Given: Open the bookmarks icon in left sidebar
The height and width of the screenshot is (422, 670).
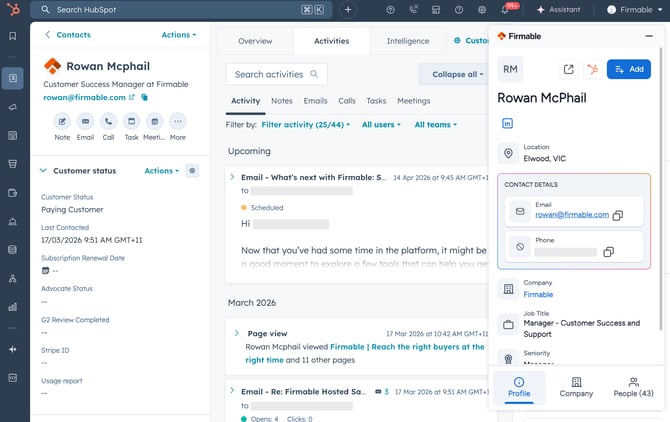Looking at the screenshot, I should click(x=13, y=36).
